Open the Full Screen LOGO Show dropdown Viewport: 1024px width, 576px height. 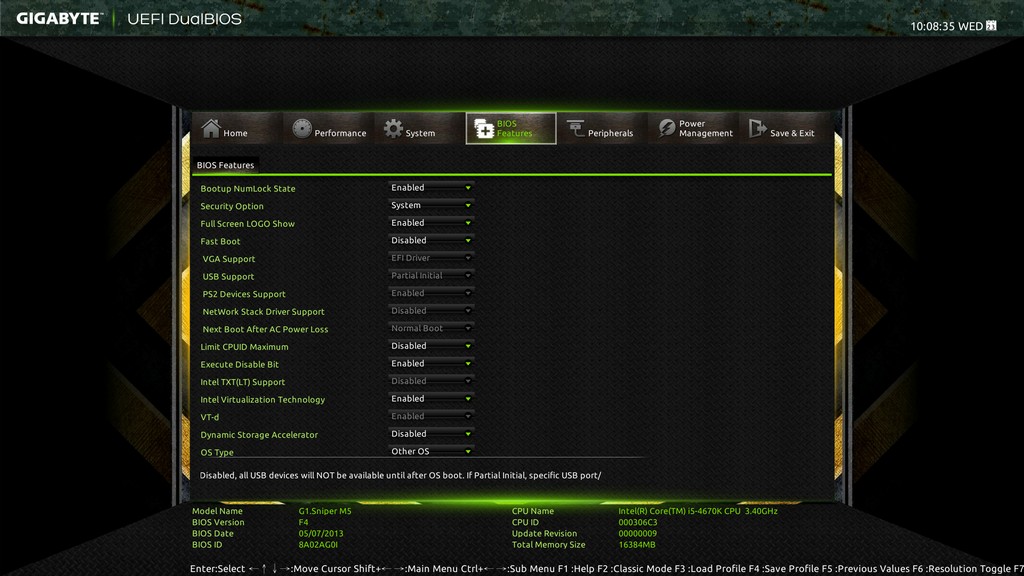point(431,223)
